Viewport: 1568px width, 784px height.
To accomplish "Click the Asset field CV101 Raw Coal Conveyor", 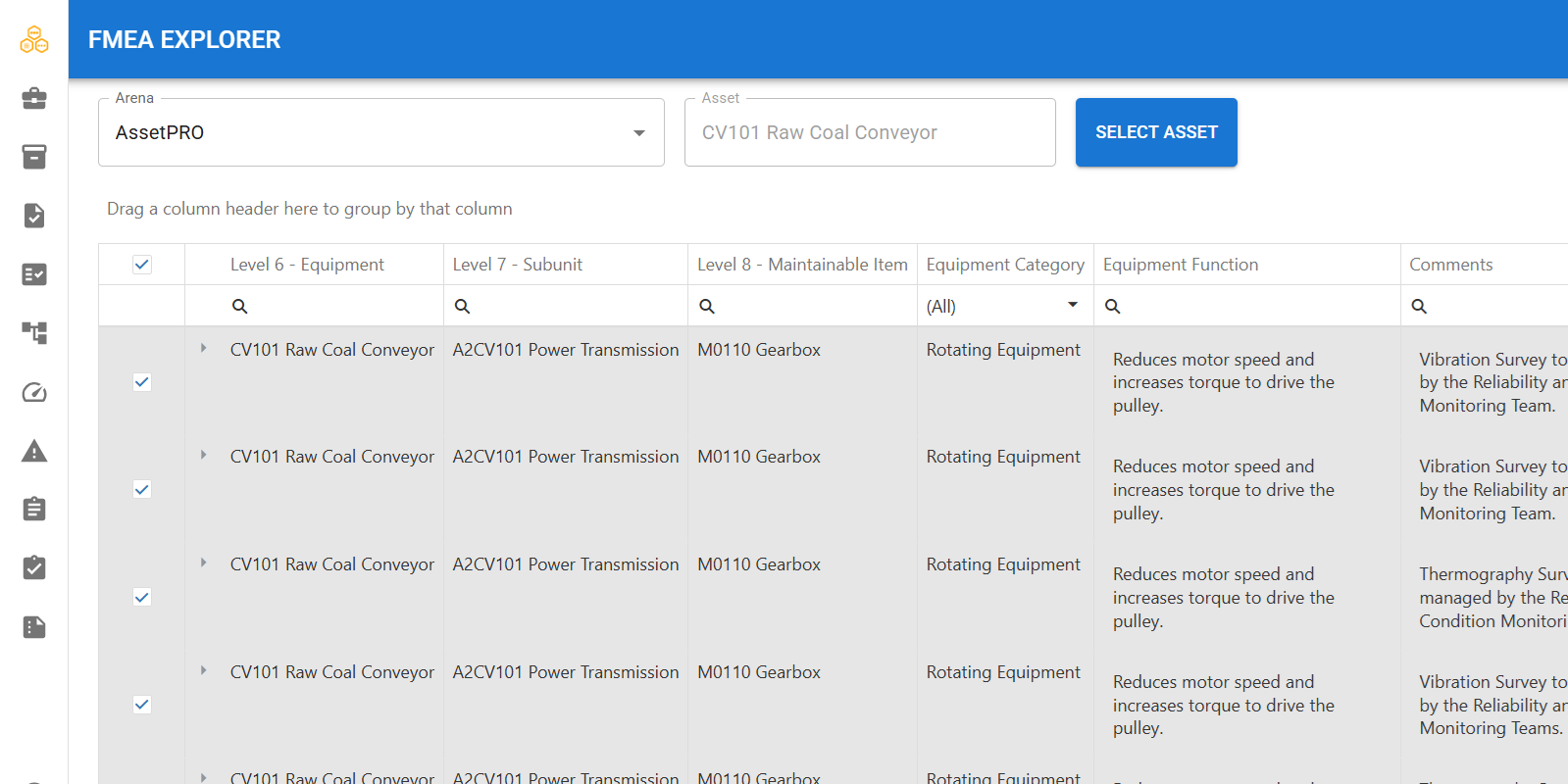I will pos(870,132).
